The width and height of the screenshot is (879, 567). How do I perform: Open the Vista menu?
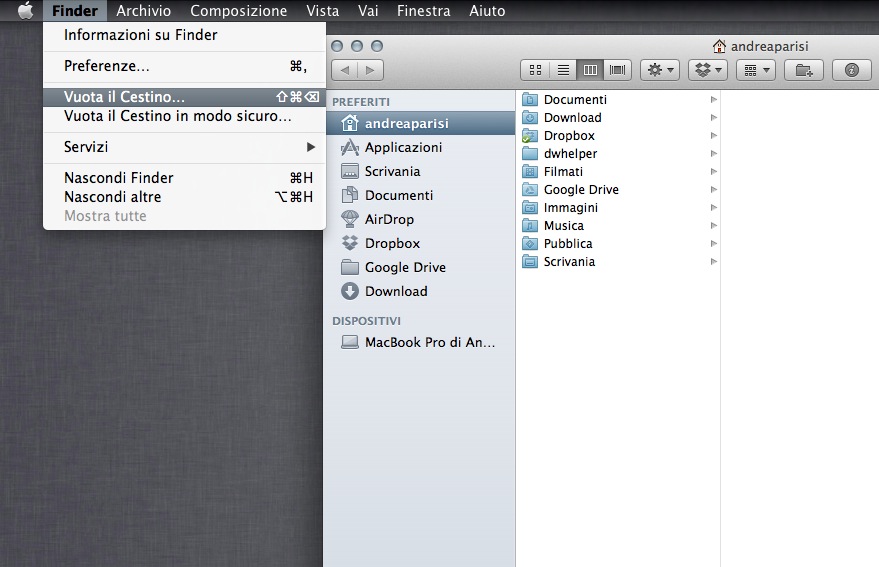(322, 11)
